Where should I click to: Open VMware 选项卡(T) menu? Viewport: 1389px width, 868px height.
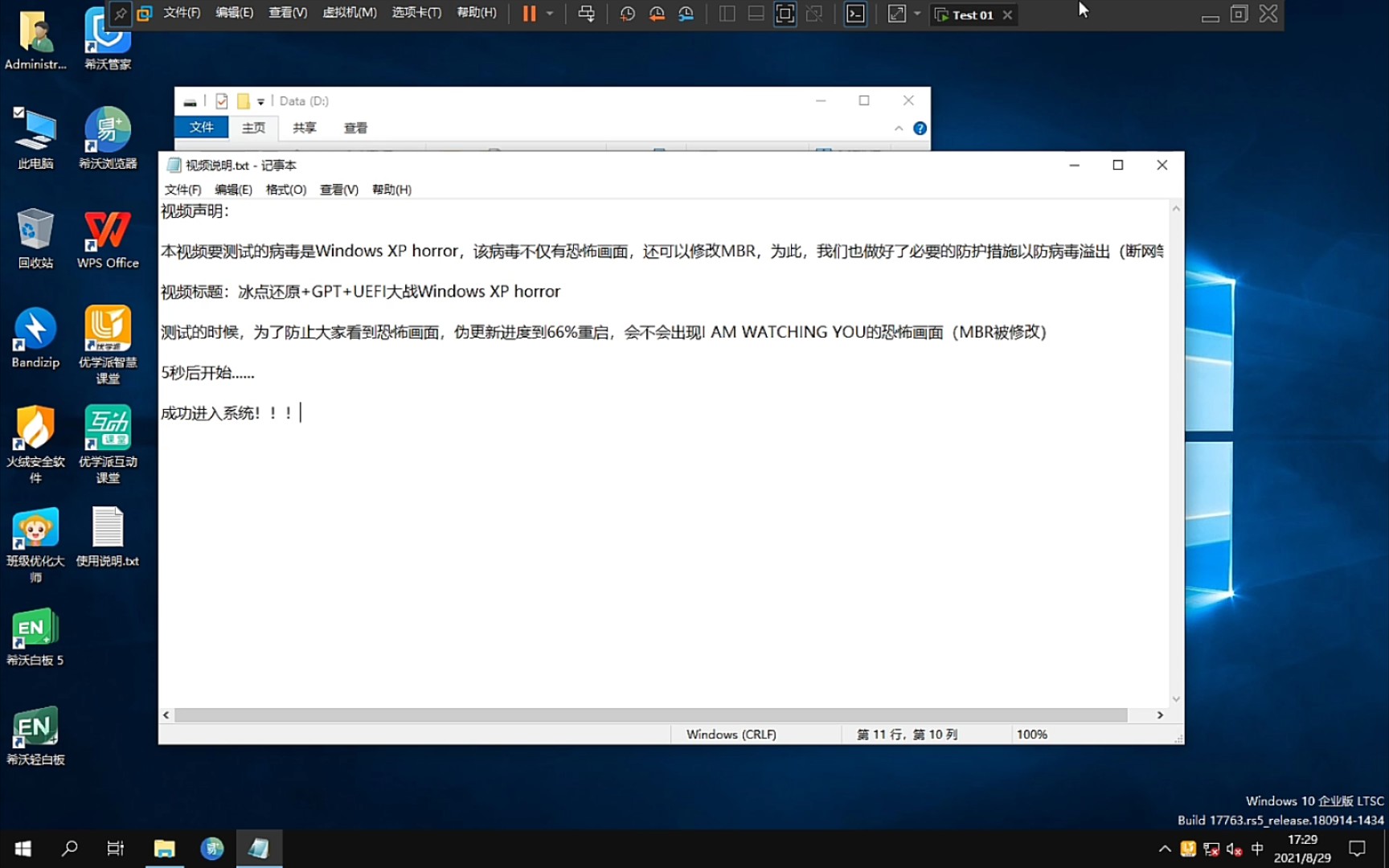[416, 13]
